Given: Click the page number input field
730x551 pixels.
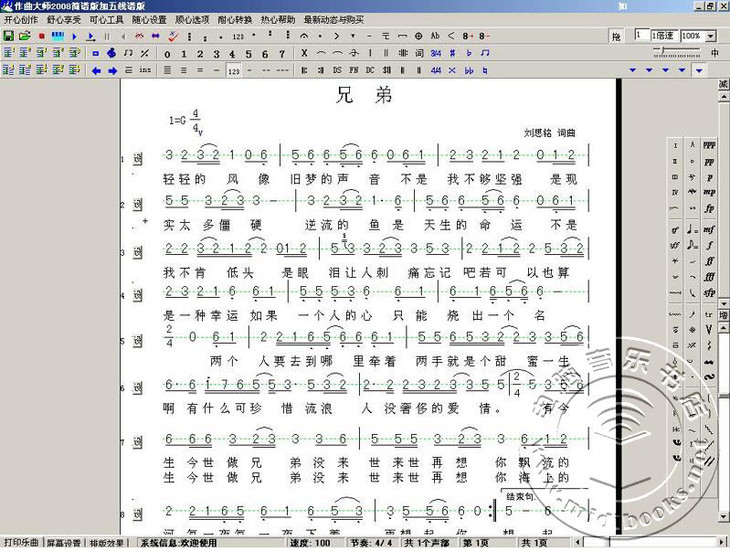Looking at the screenshot, I should point(642,35).
